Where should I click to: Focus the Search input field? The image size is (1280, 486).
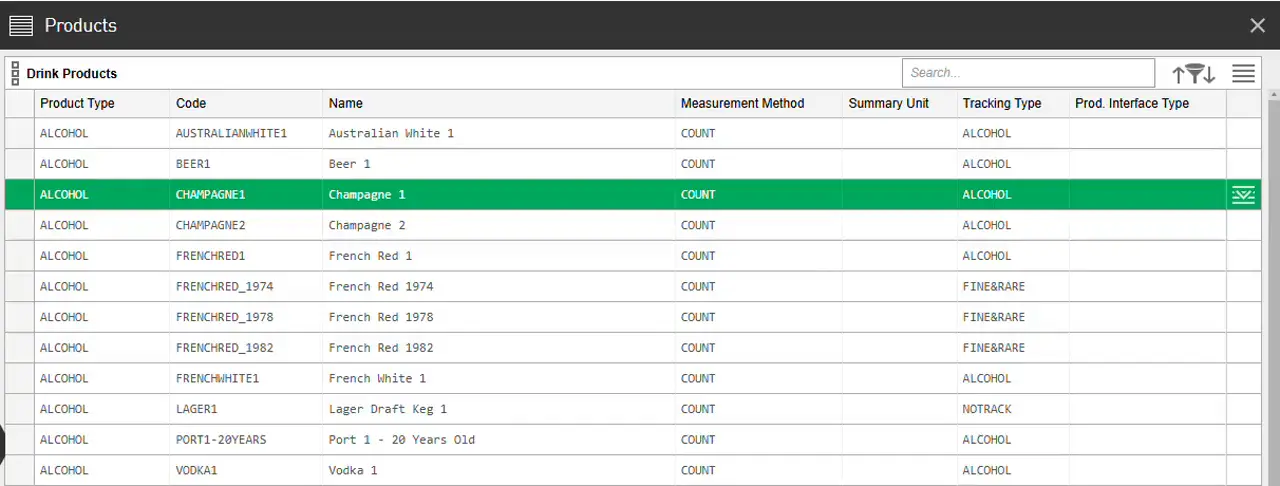[1028, 73]
